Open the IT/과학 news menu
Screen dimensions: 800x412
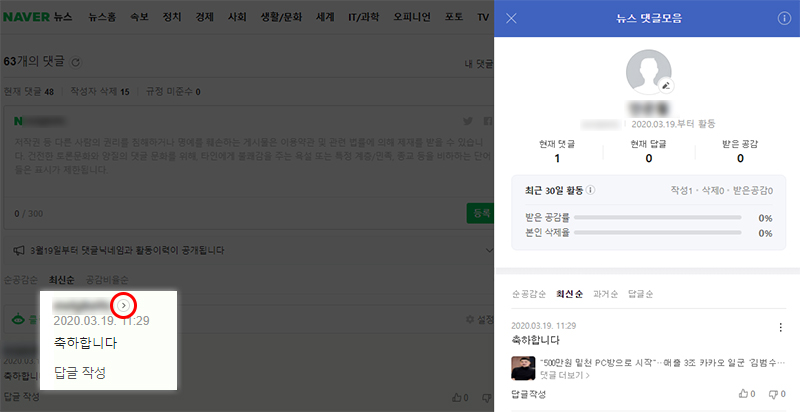[x=369, y=18]
